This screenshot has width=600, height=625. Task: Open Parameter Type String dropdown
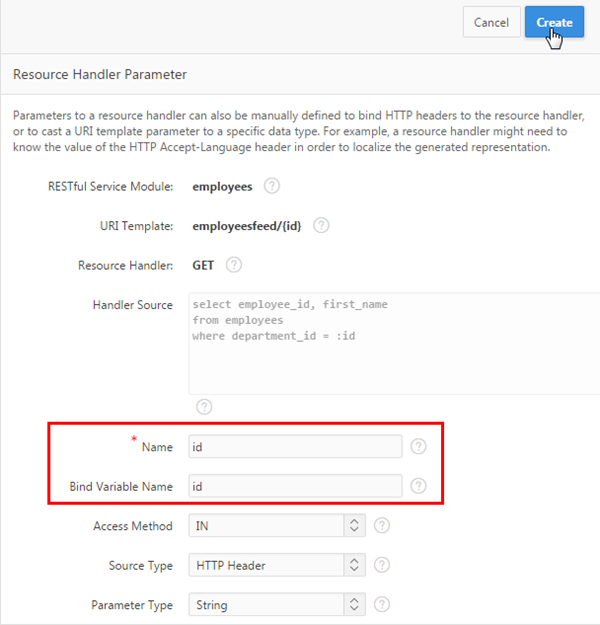tap(277, 605)
